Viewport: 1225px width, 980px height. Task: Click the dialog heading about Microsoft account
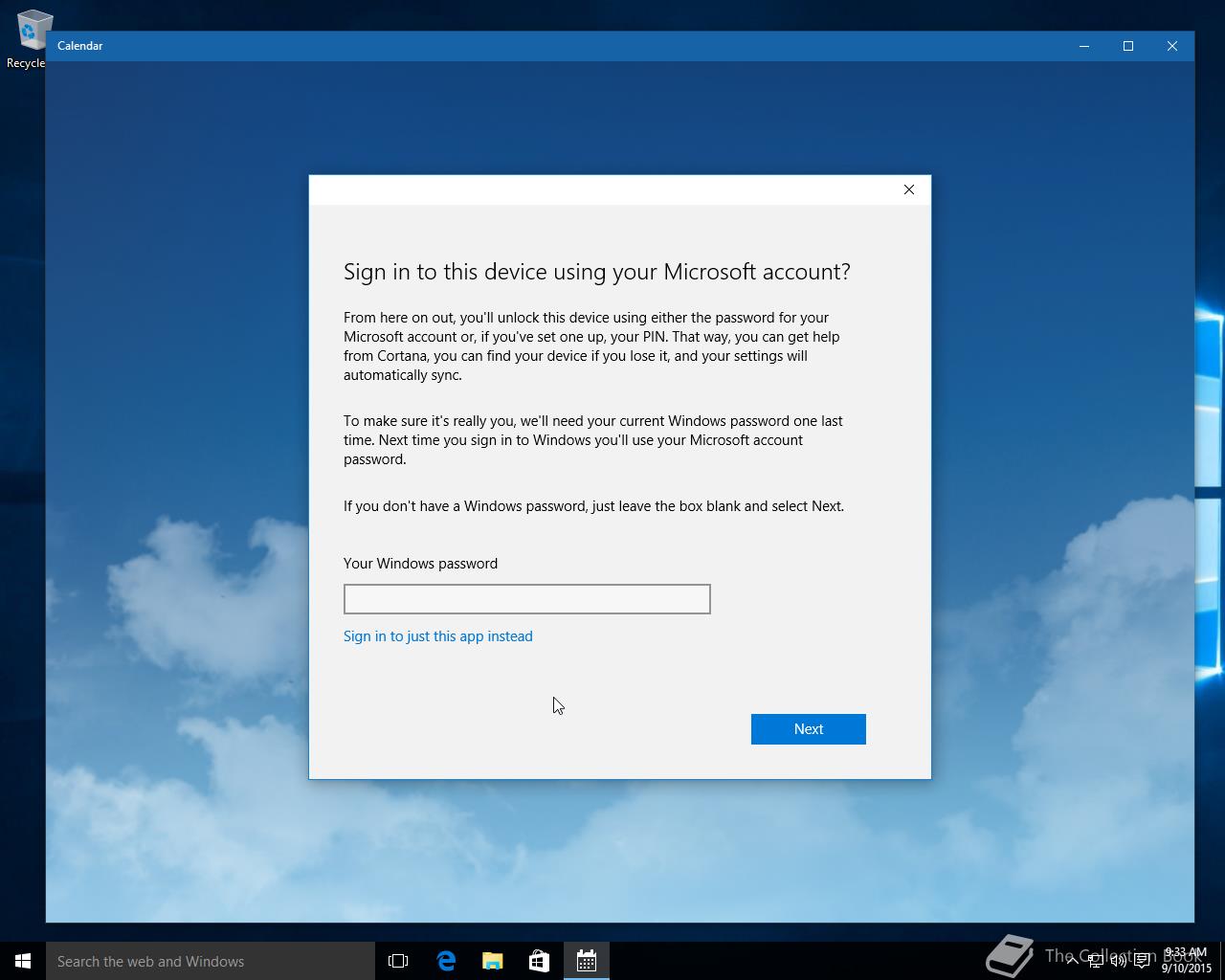pyautogui.click(x=597, y=272)
